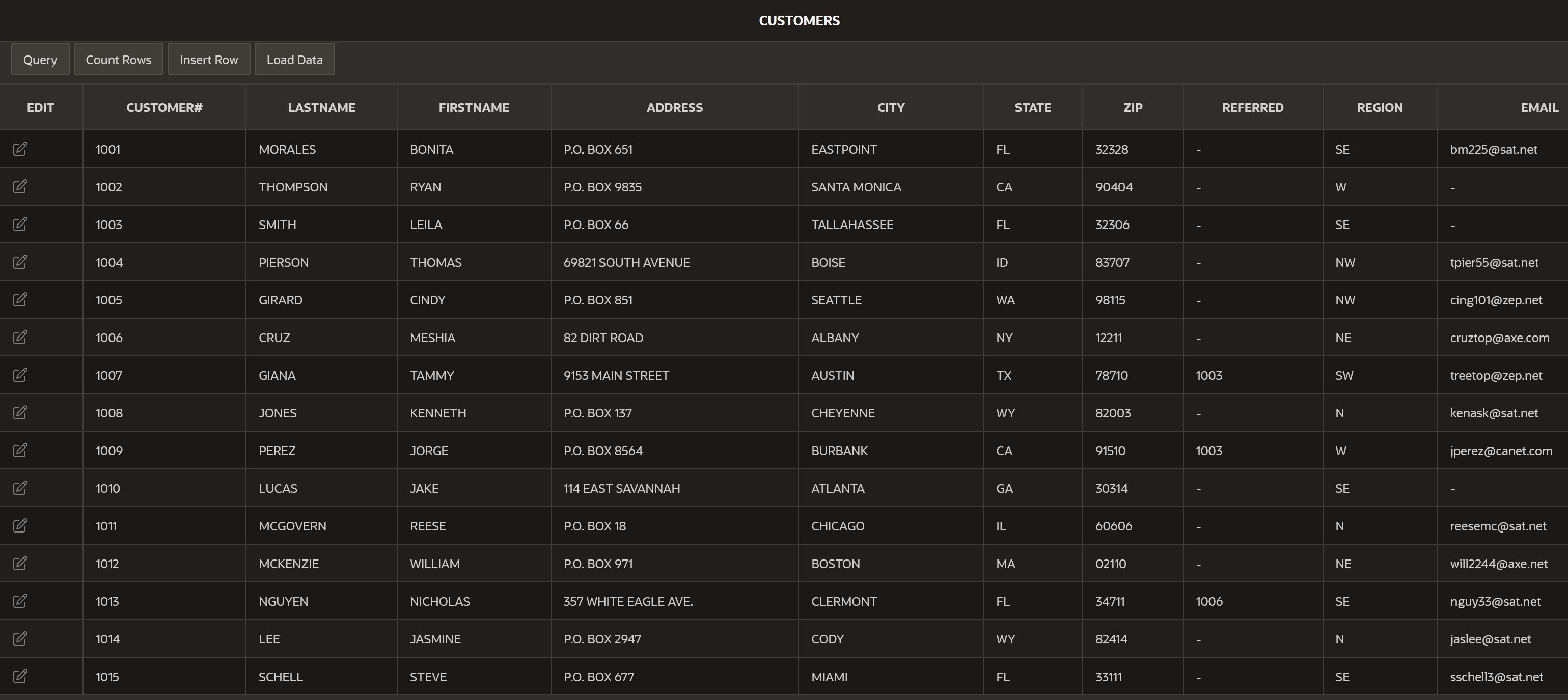Edit the 1015 SCHELL row
This screenshot has height=700, width=1568.
(20, 676)
